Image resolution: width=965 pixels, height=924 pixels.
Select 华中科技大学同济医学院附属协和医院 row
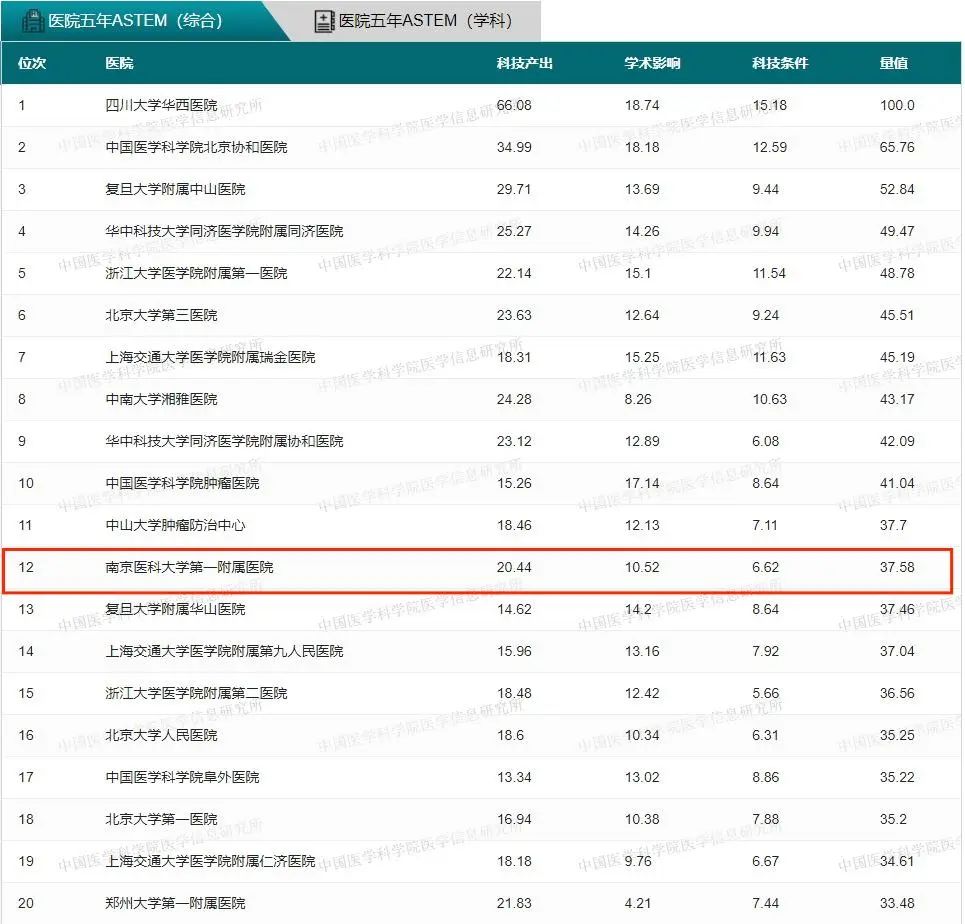(x=481, y=441)
